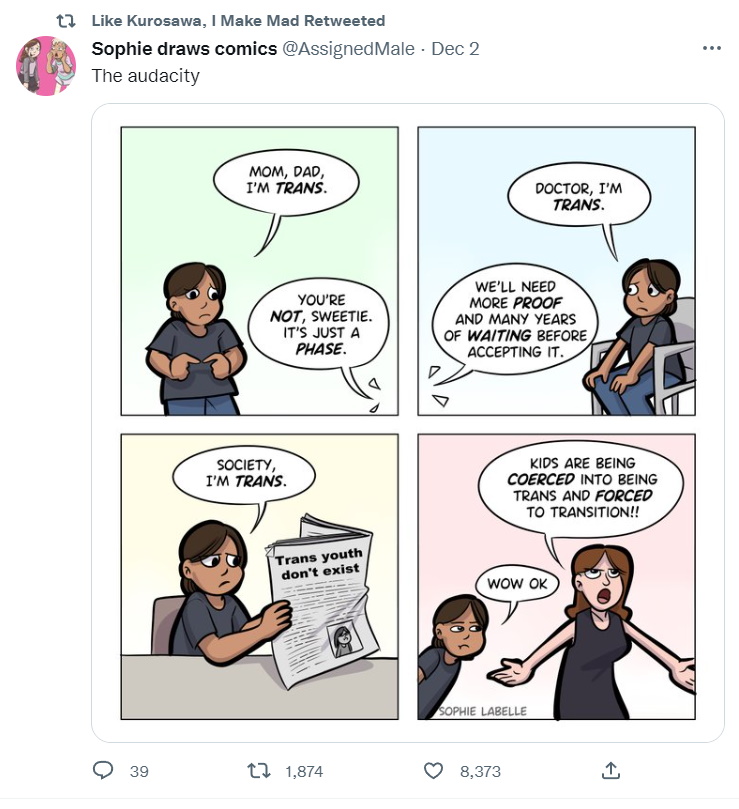Screen dimensions: 739x809
Task: Open the "Society, I'm trans" comic panel
Action: (259, 576)
